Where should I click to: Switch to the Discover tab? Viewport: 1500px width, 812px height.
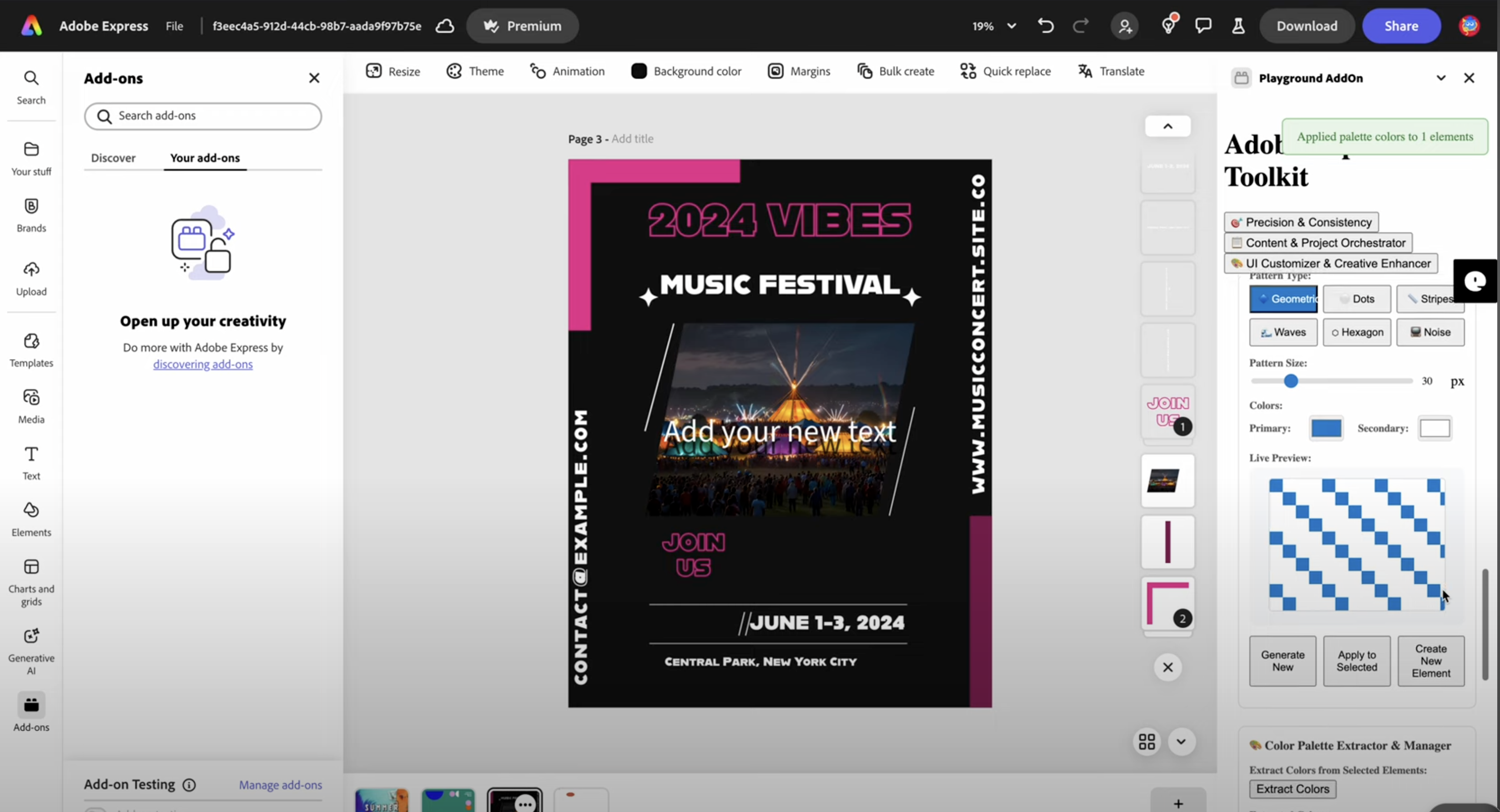click(x=113, y=158)
